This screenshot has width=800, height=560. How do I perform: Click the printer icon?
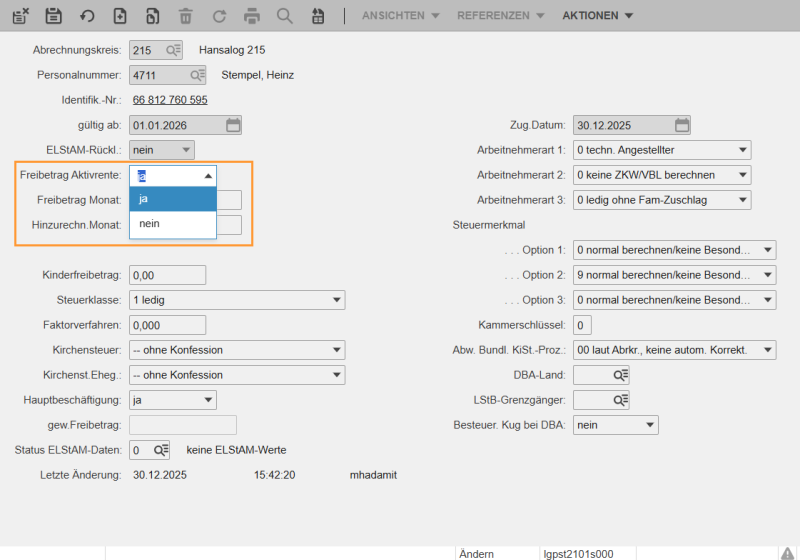252,16
